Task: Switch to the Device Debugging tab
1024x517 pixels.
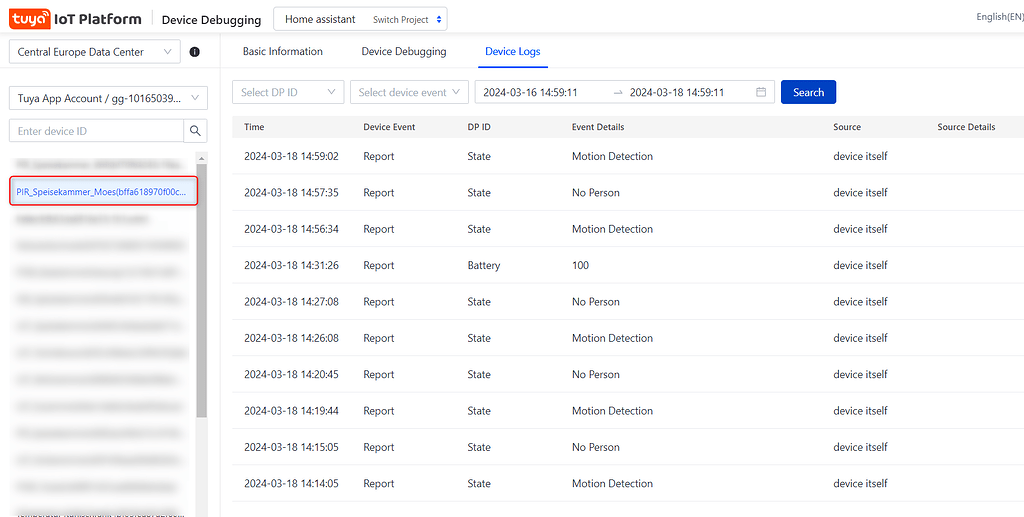Action: pyautogui.click(x=404, y=51)
